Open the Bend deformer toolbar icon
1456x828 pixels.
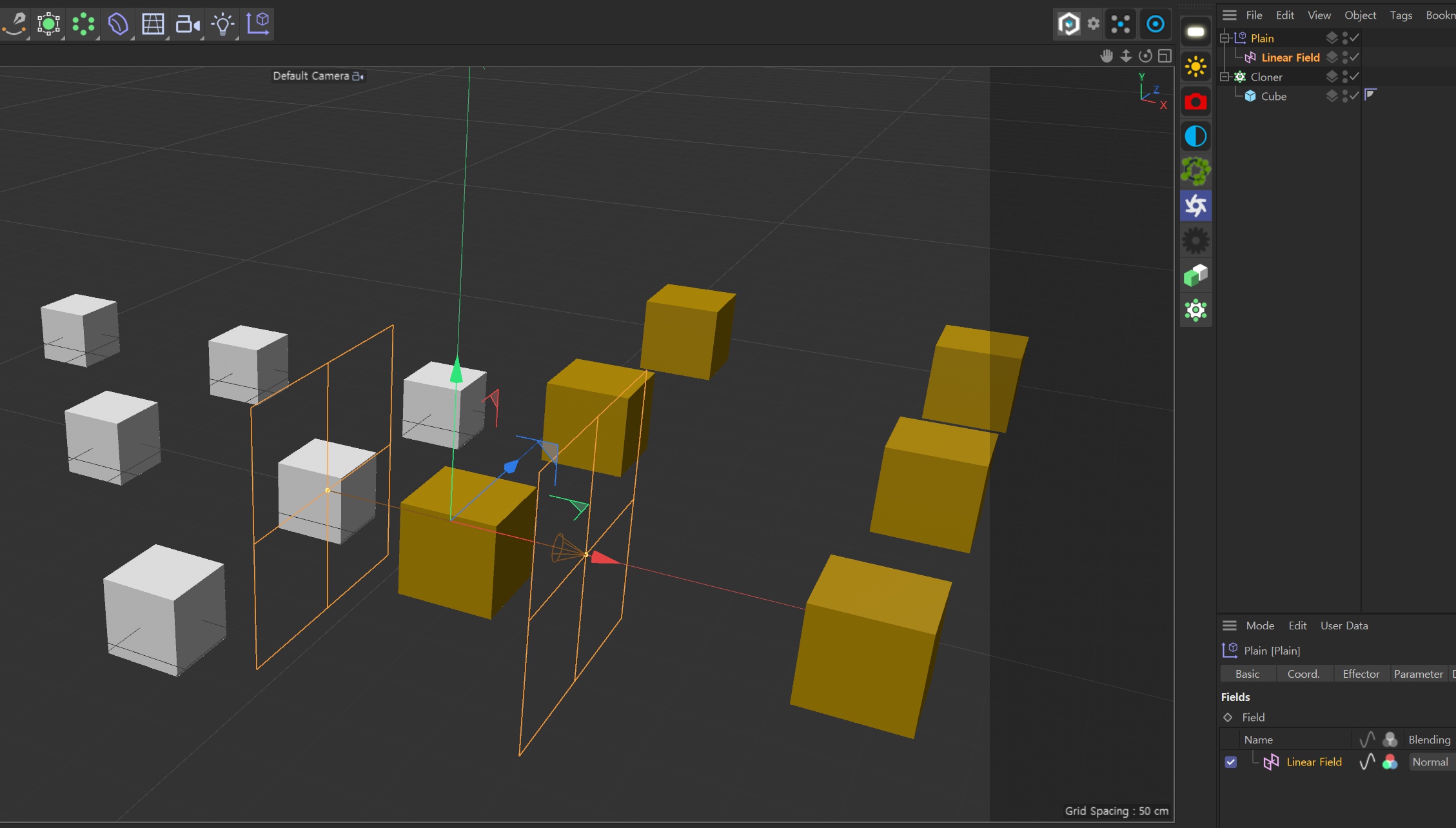pos(118,25)
